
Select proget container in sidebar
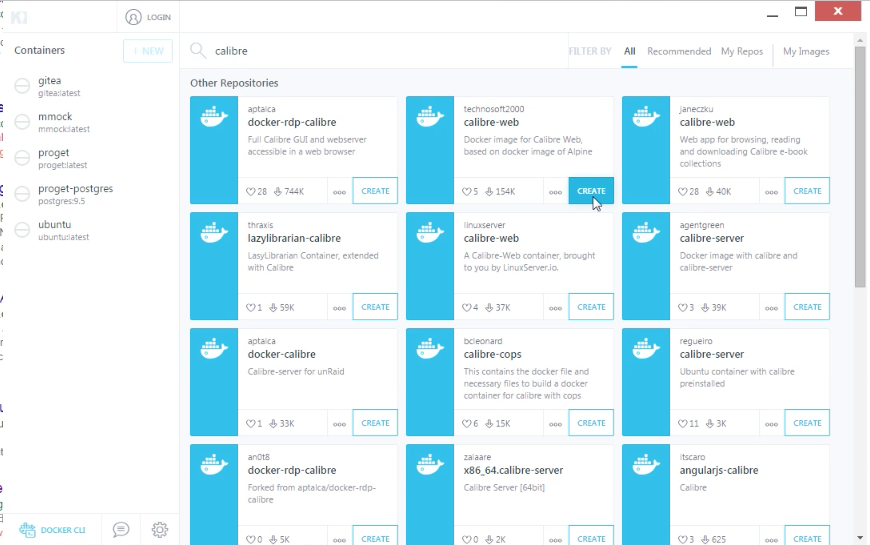coord(90,158)
